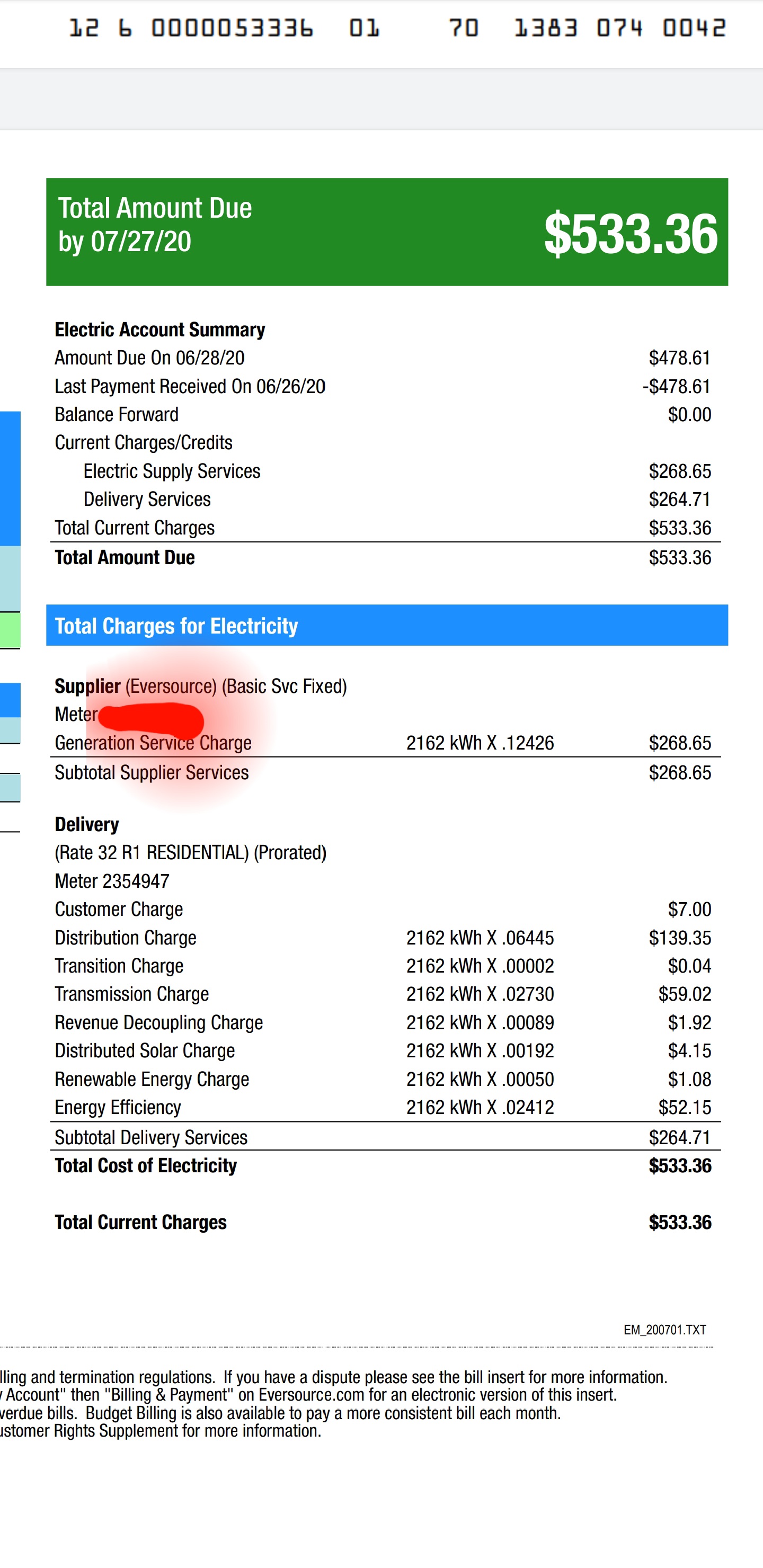Click the '2162 kWh X .02412' rate
Image resolution: width=763 pixels, height=1568 pixels.
pyautogui.click(x=480, y=1107)
